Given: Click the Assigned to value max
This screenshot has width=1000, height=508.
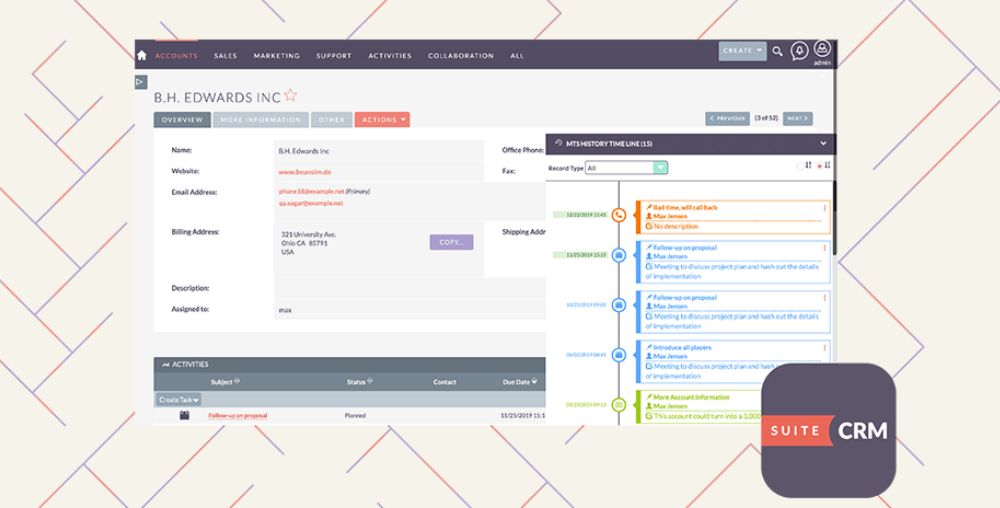Looking at the screenshot, I should (x=285, y=310).
